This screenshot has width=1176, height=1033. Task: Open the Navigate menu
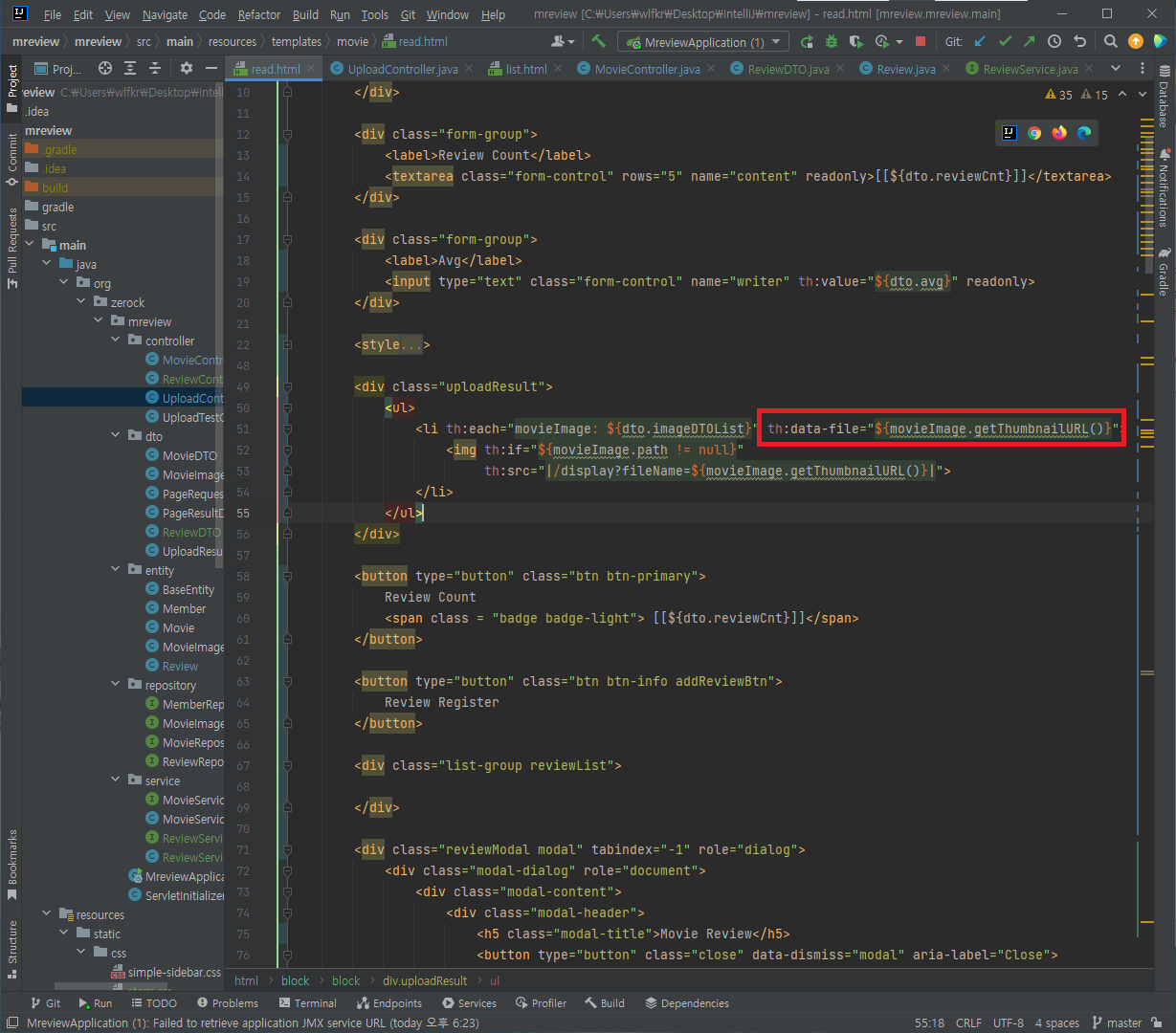(x=166, y=14)
